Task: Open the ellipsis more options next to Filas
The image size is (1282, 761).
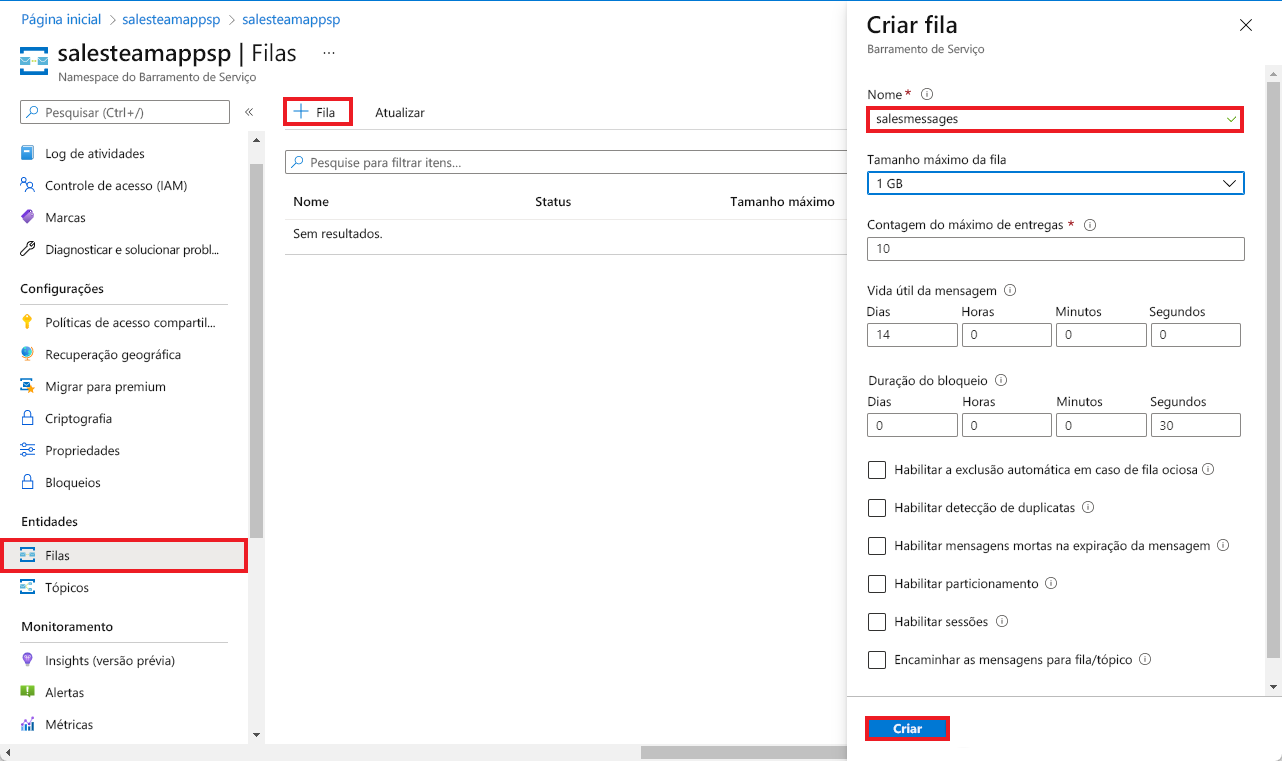Action: pyautogui.click(x=329, y=53)
